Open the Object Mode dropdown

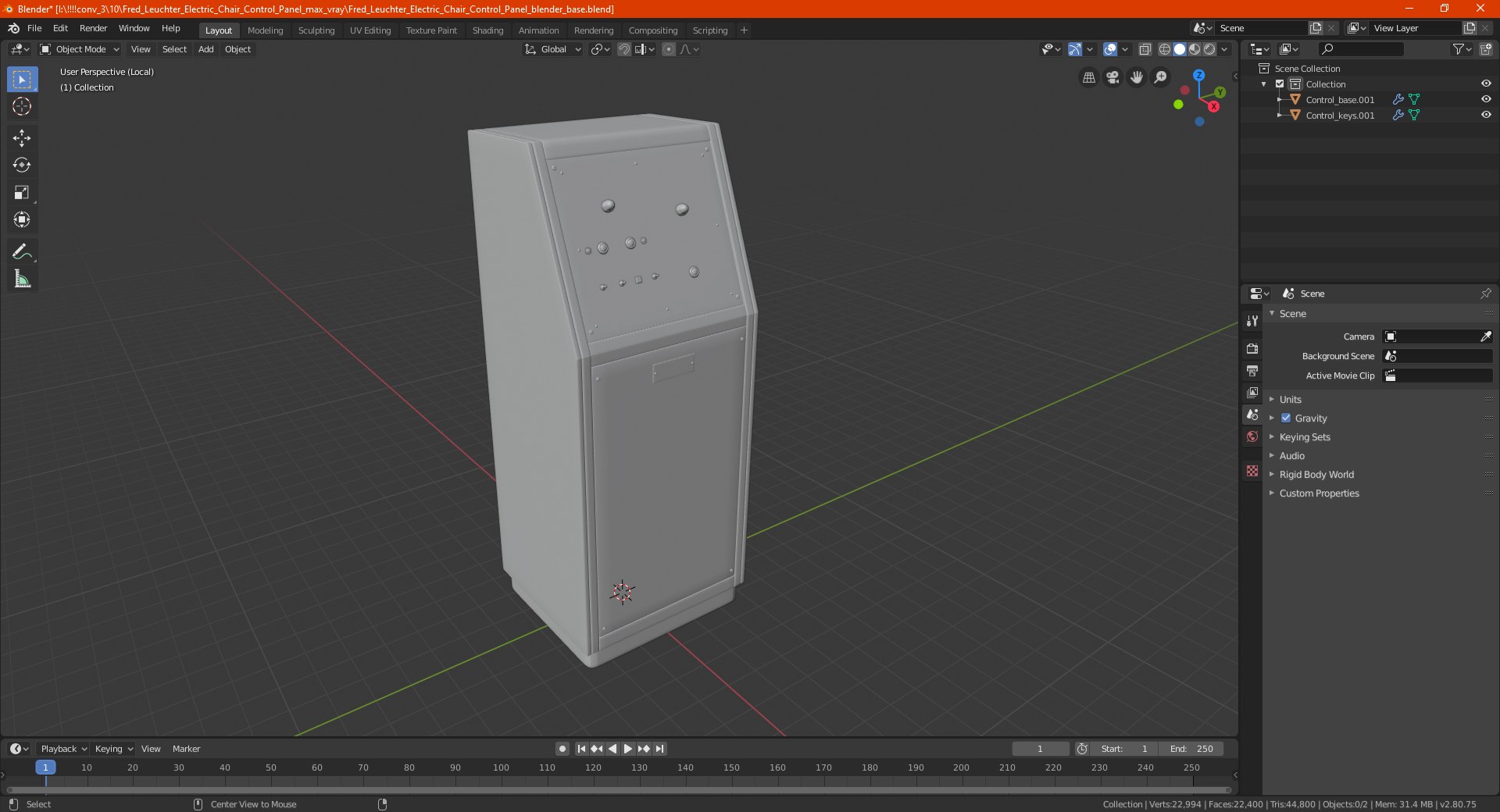coord(80,49)
